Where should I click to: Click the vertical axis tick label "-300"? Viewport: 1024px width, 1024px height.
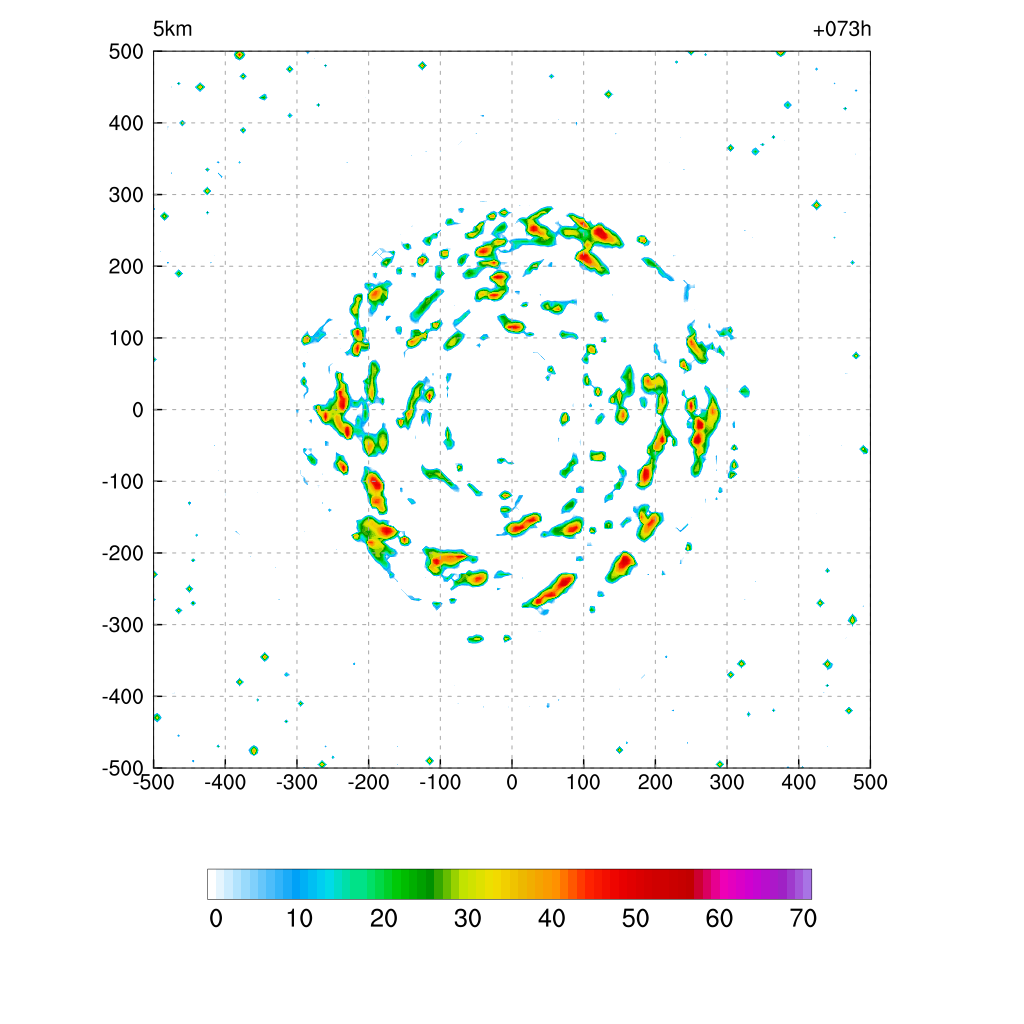coord(123,625)
